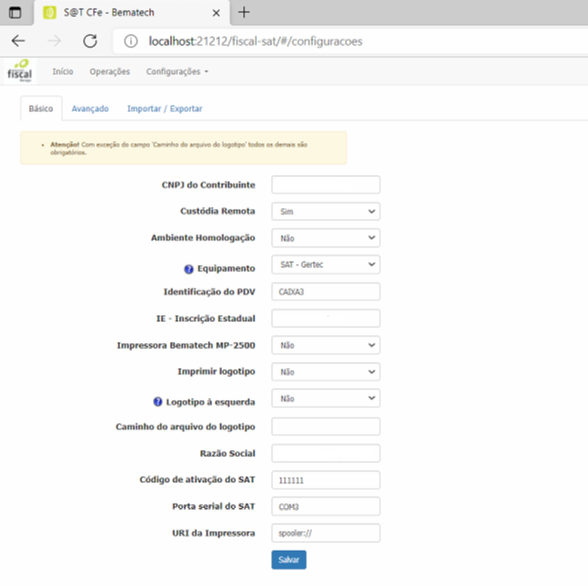Click the Salvar button
The height and width of the screenshot is (586, 588).
[x=289, y=560]
